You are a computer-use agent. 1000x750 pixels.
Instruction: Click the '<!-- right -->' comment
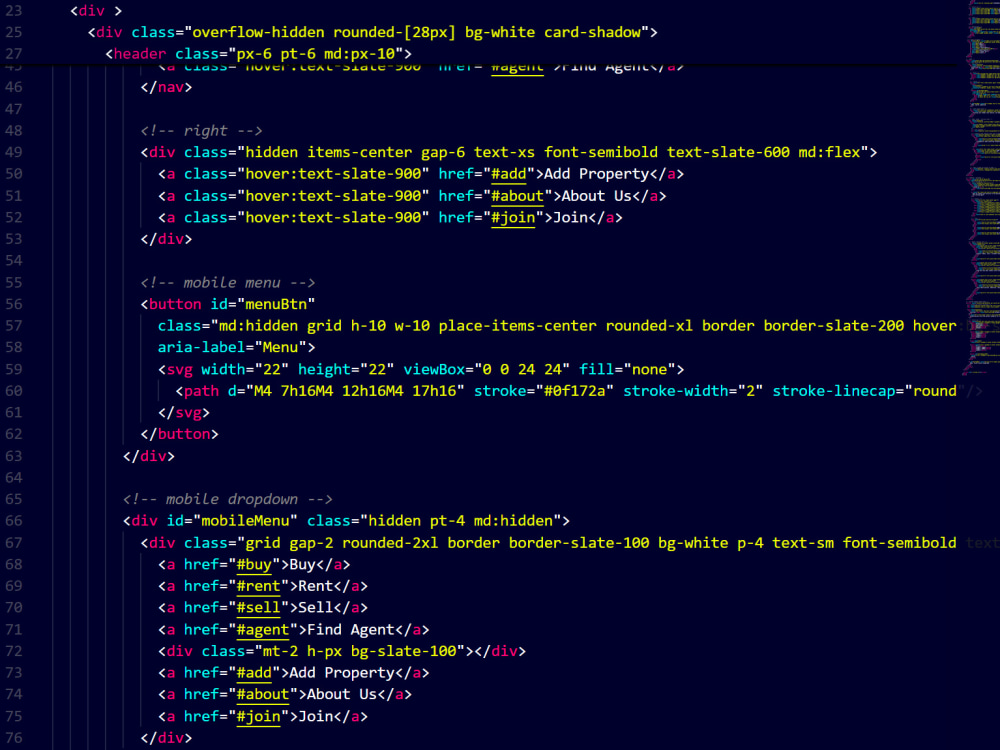[x=202, y=131]
